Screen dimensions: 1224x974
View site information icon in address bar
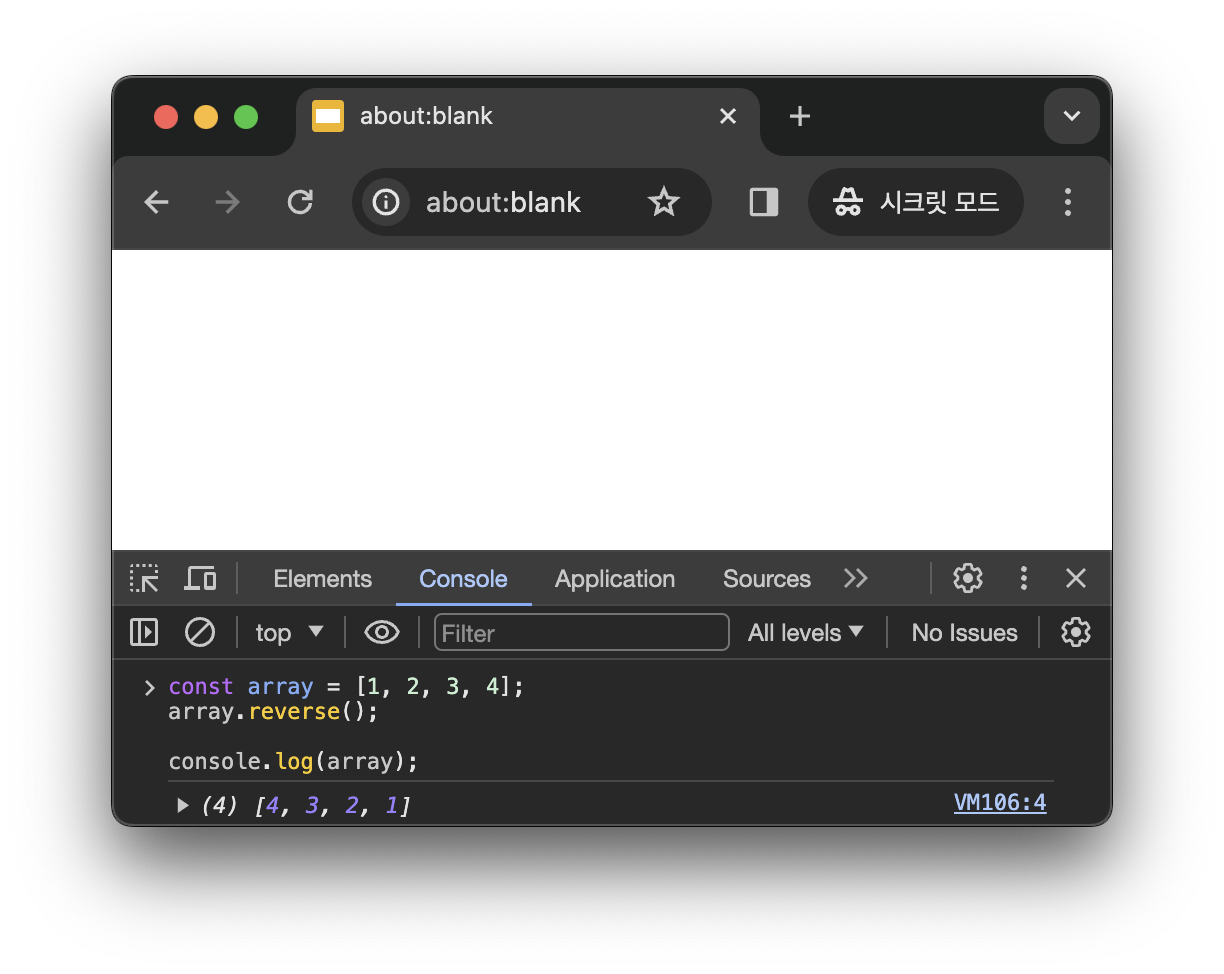[x=386, y=203]
